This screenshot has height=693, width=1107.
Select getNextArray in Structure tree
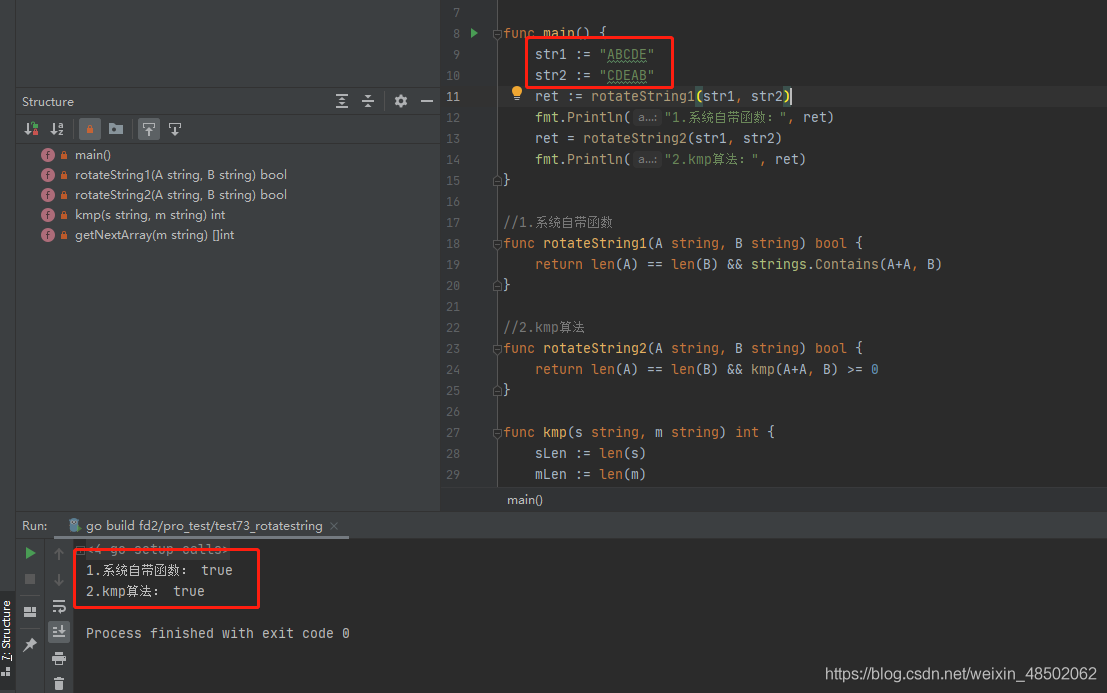tap(155, 235)
